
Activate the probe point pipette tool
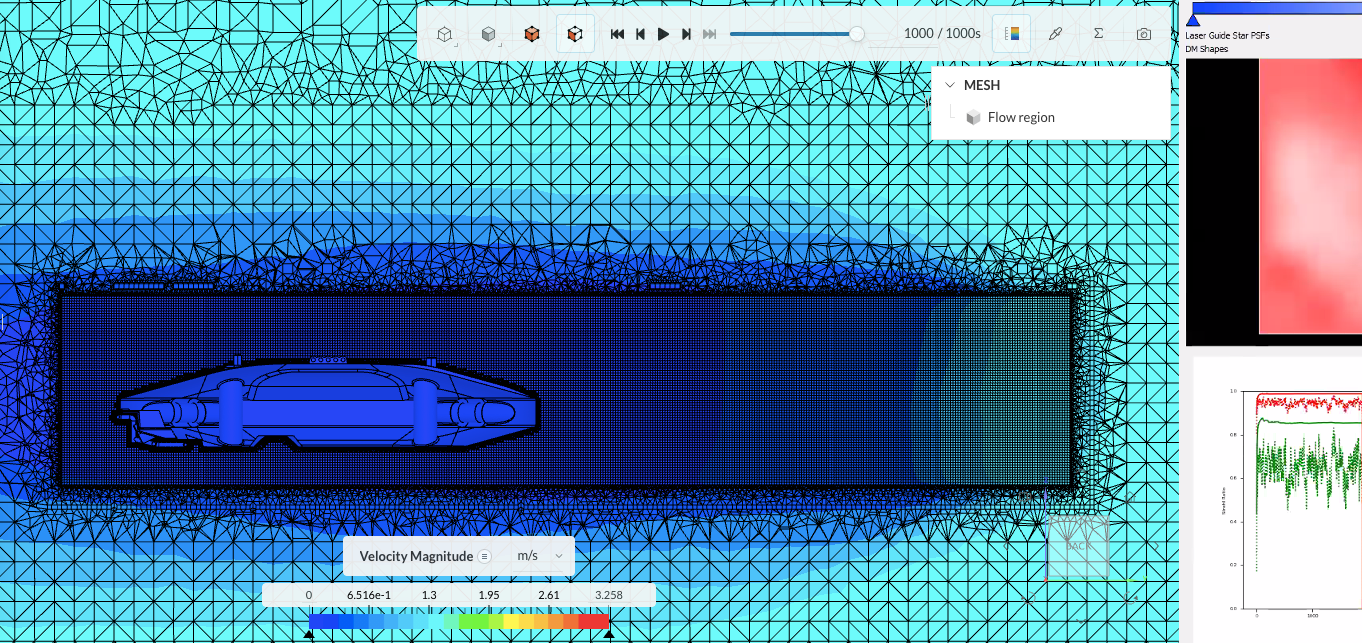coord(1055,34)
